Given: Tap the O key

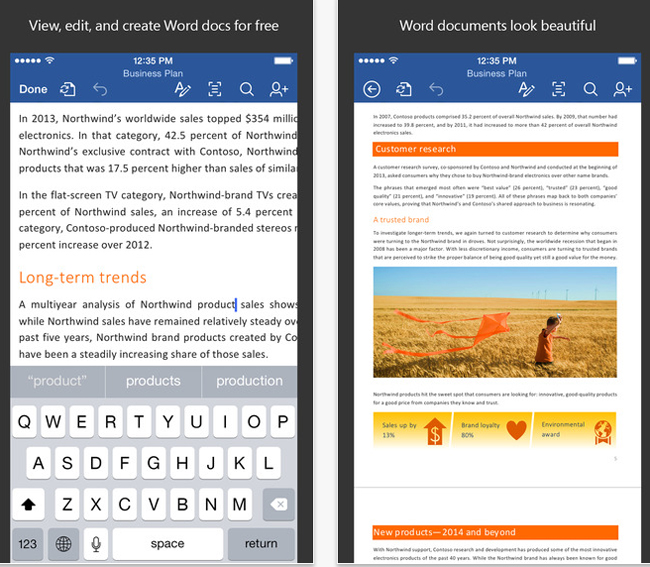Looking at the screenshot, I should pyautogui.click(x=254, y=422).
